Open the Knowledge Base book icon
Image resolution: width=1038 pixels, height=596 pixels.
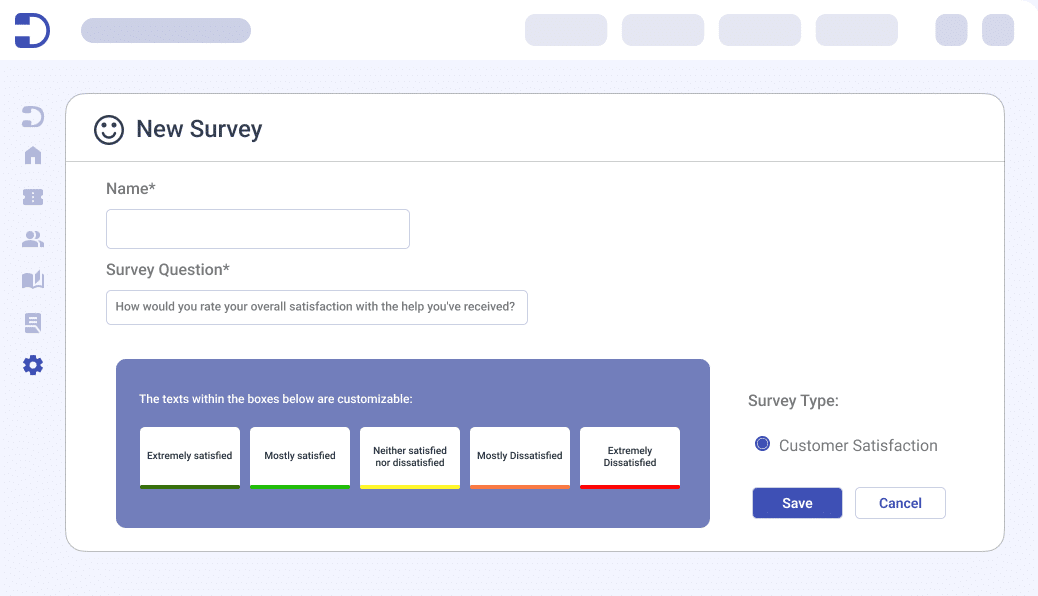pyautogui.click(x=33, y=280)
